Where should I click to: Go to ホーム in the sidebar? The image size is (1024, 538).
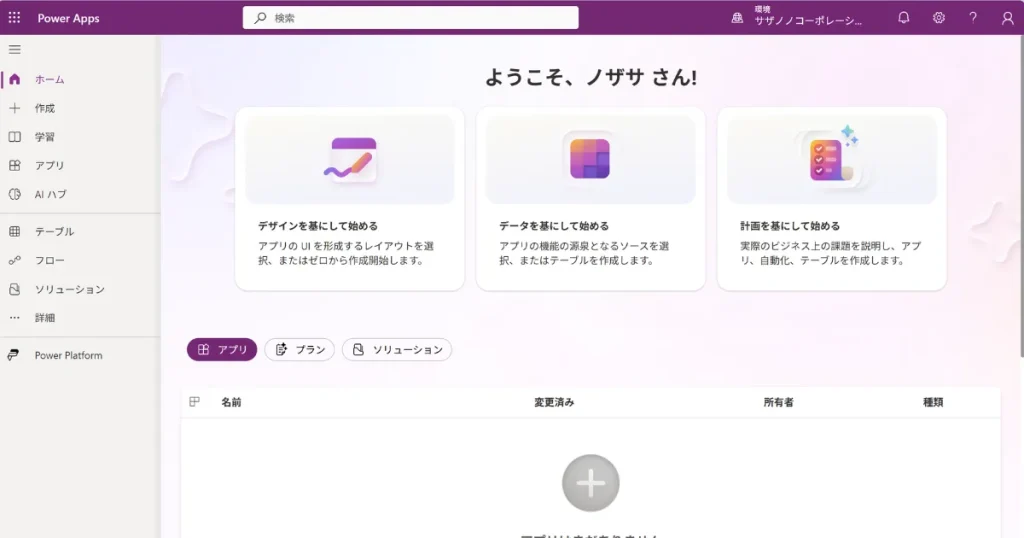(x=50, y=79)
